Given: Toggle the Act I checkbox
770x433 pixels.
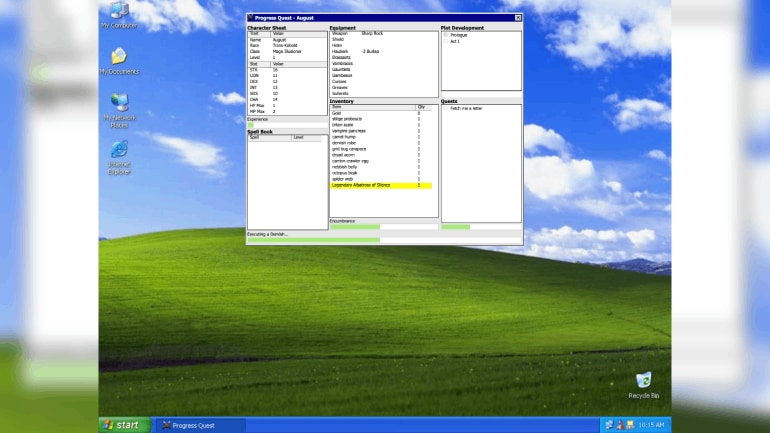Looking at the screenshot, I should point(446,41).
